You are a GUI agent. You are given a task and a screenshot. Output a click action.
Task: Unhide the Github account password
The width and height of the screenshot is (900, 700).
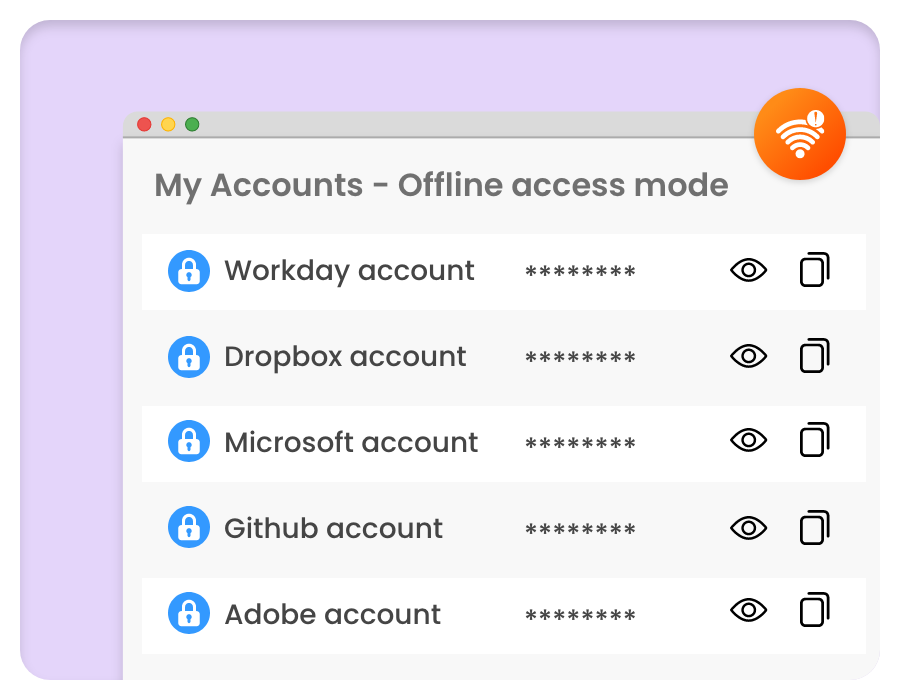tap(748, 527)
